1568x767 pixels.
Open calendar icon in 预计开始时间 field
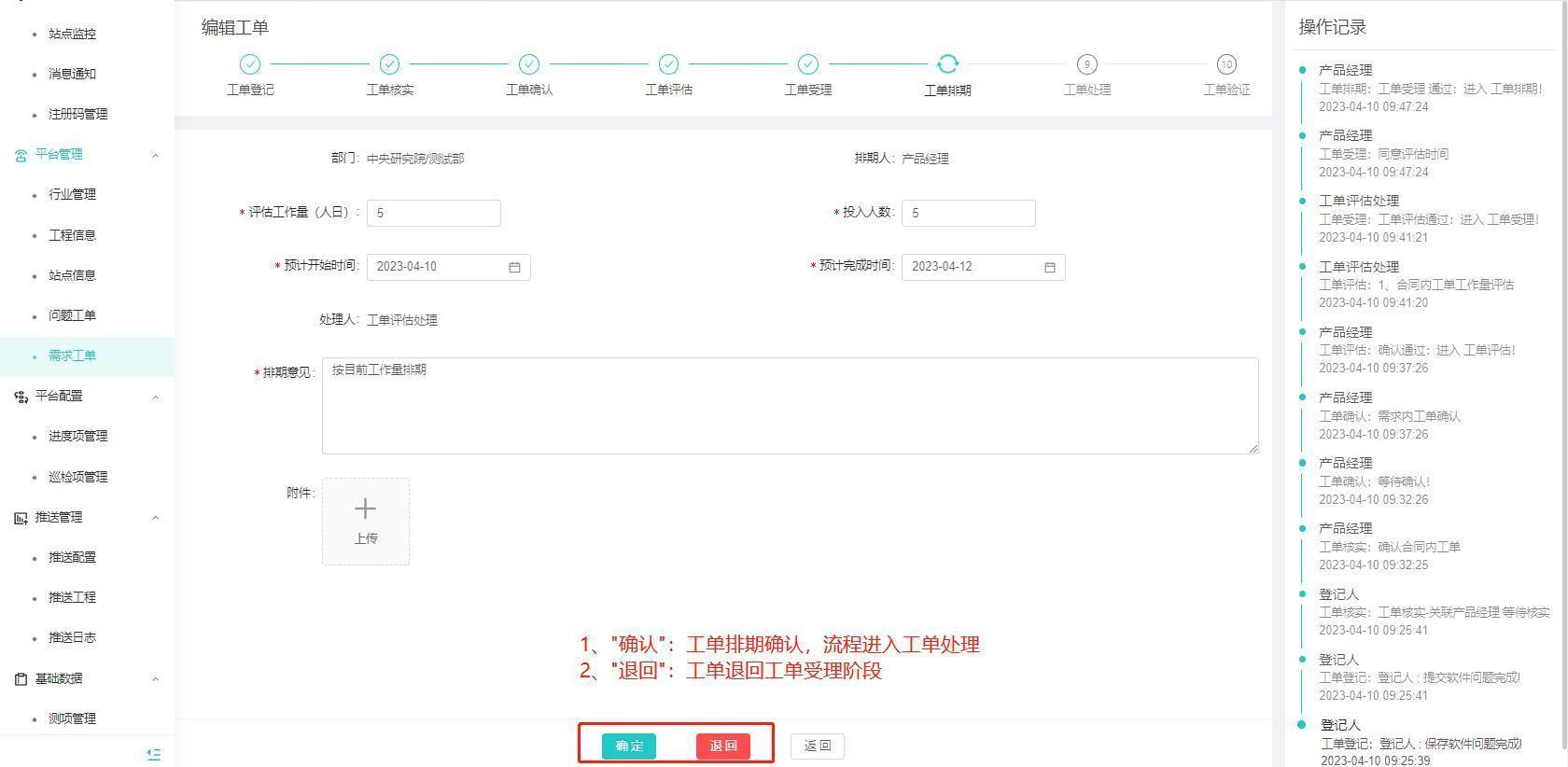(x=514, y=267)
